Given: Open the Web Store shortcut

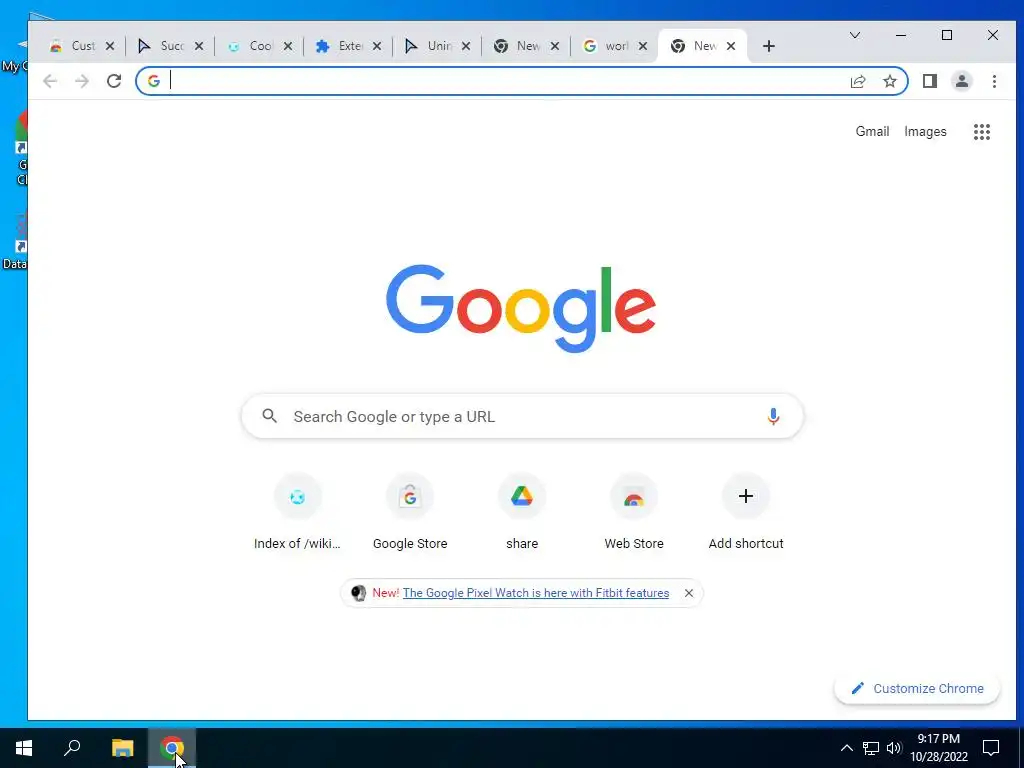Looking at the screenshot, I should tap(633, 513).
